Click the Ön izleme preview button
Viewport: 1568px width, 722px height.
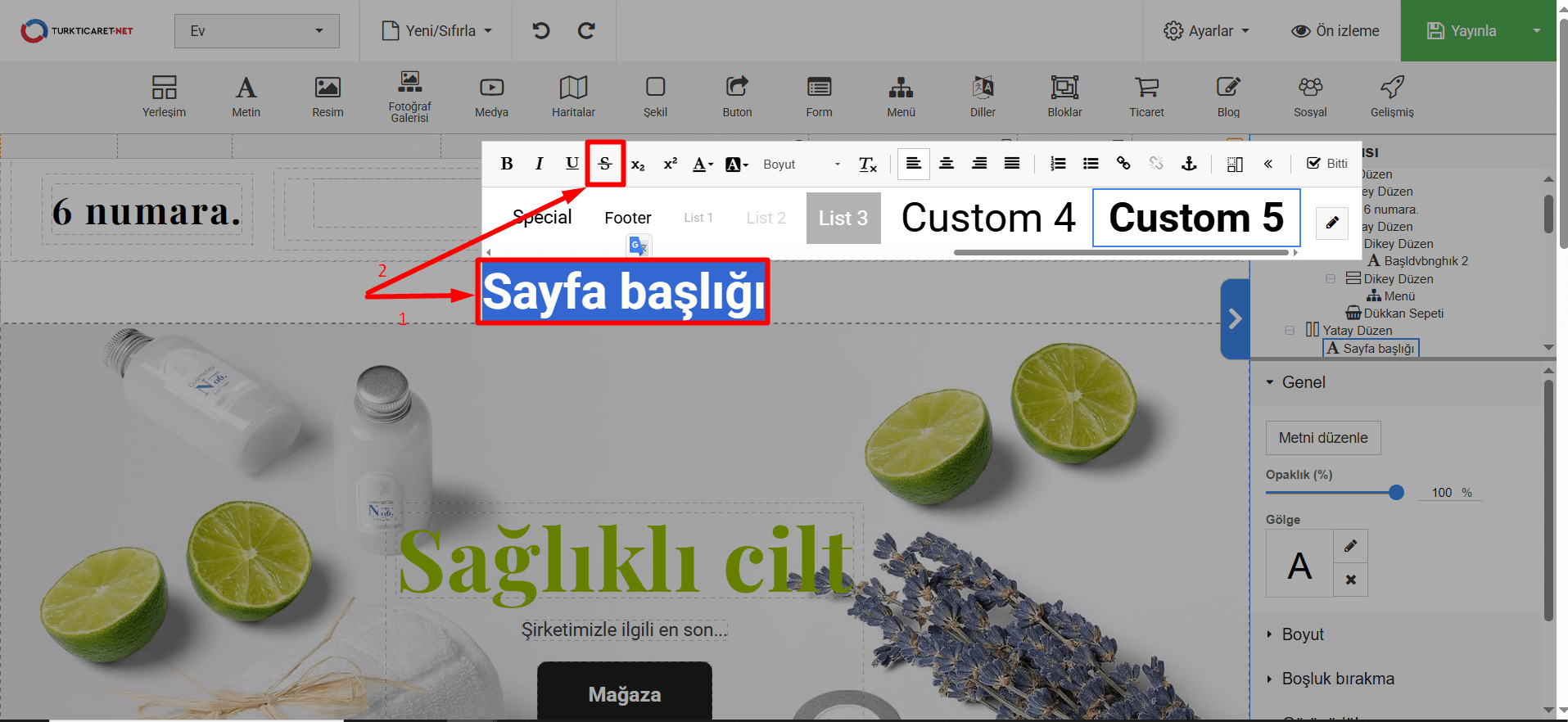click(1335, 31)
